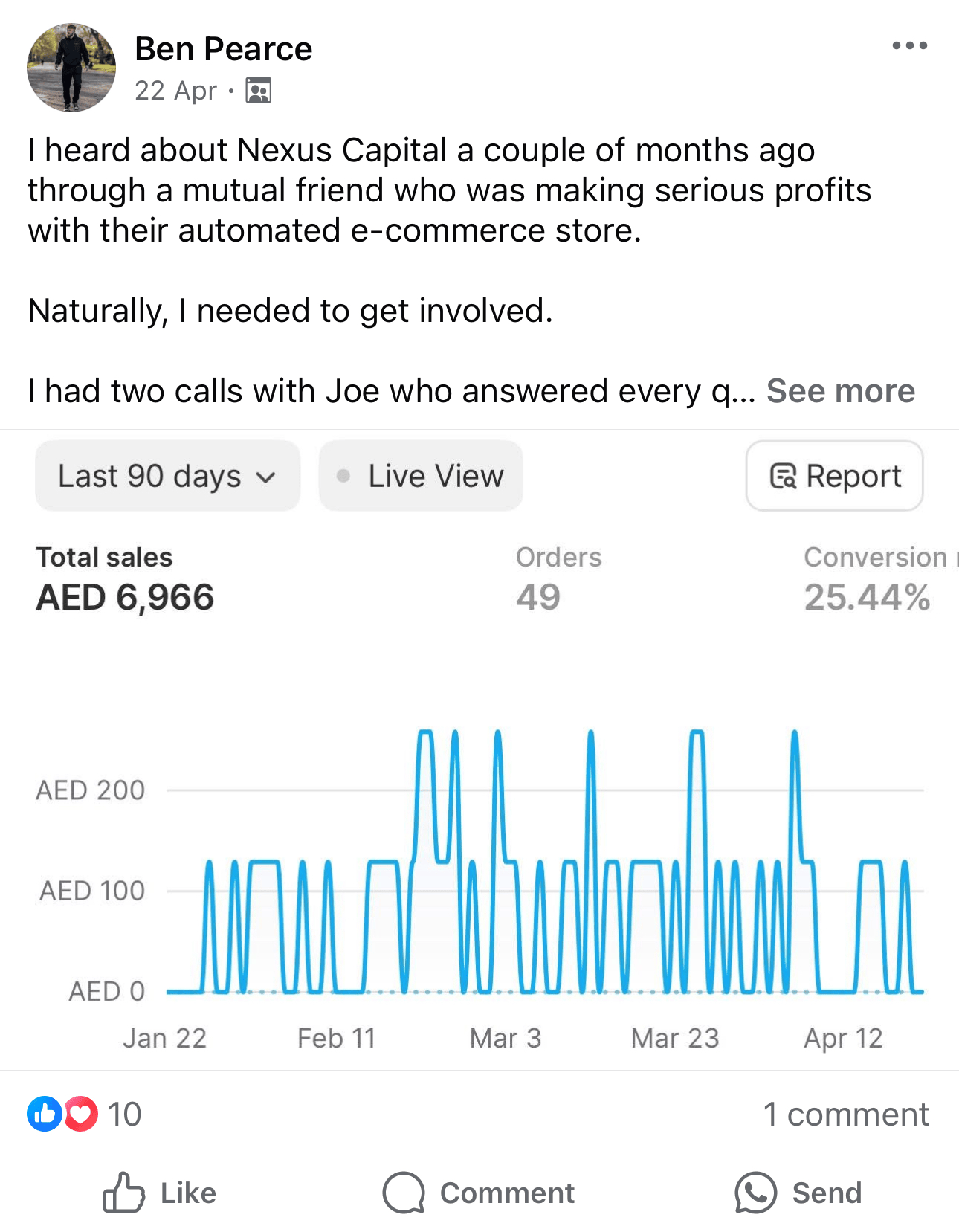Image resolution: width=959 pixels, height=1232 pixels.
Task: Tap the Like thumbs-up icon
Action: (x=123, y=1193)
